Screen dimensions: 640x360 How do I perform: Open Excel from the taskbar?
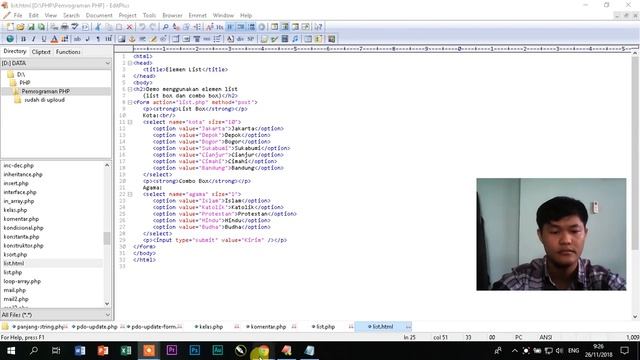pos(126,351)
